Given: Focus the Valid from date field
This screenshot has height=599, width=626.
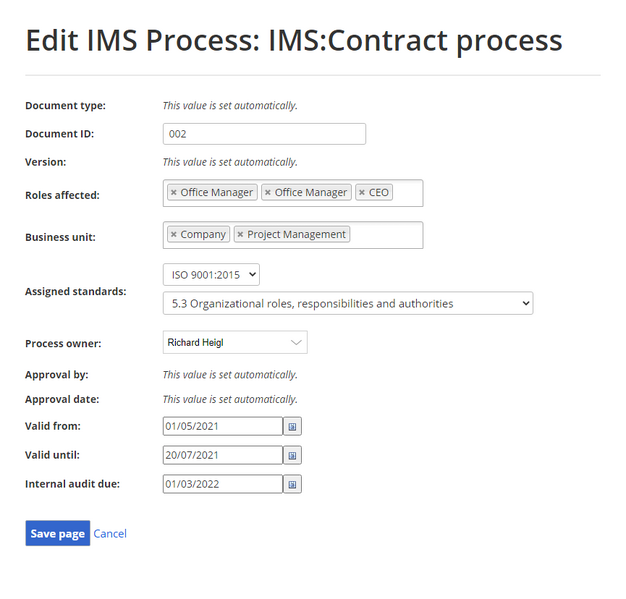Looking at the screenshot, I should tap(223, 426).
